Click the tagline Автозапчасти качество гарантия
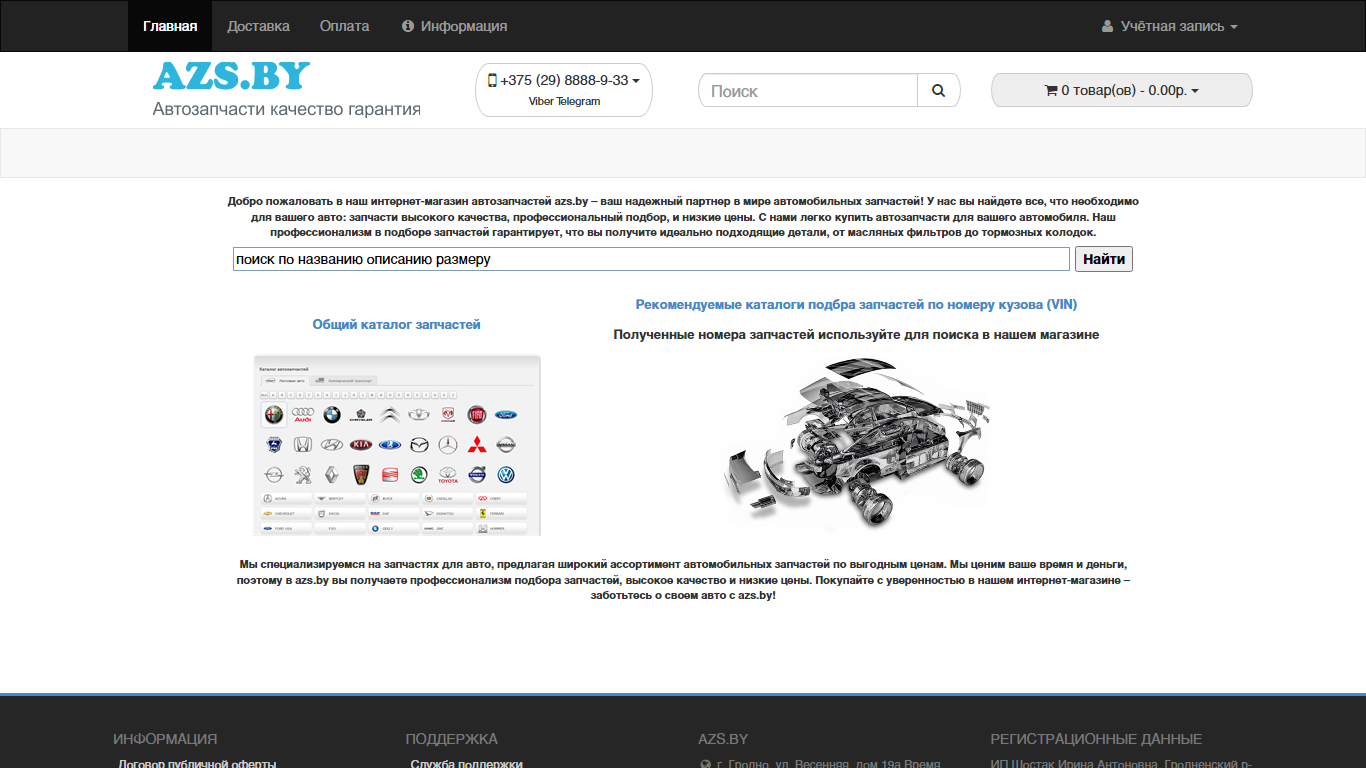Screen dimensions: 1366x768 click(287, 109)
